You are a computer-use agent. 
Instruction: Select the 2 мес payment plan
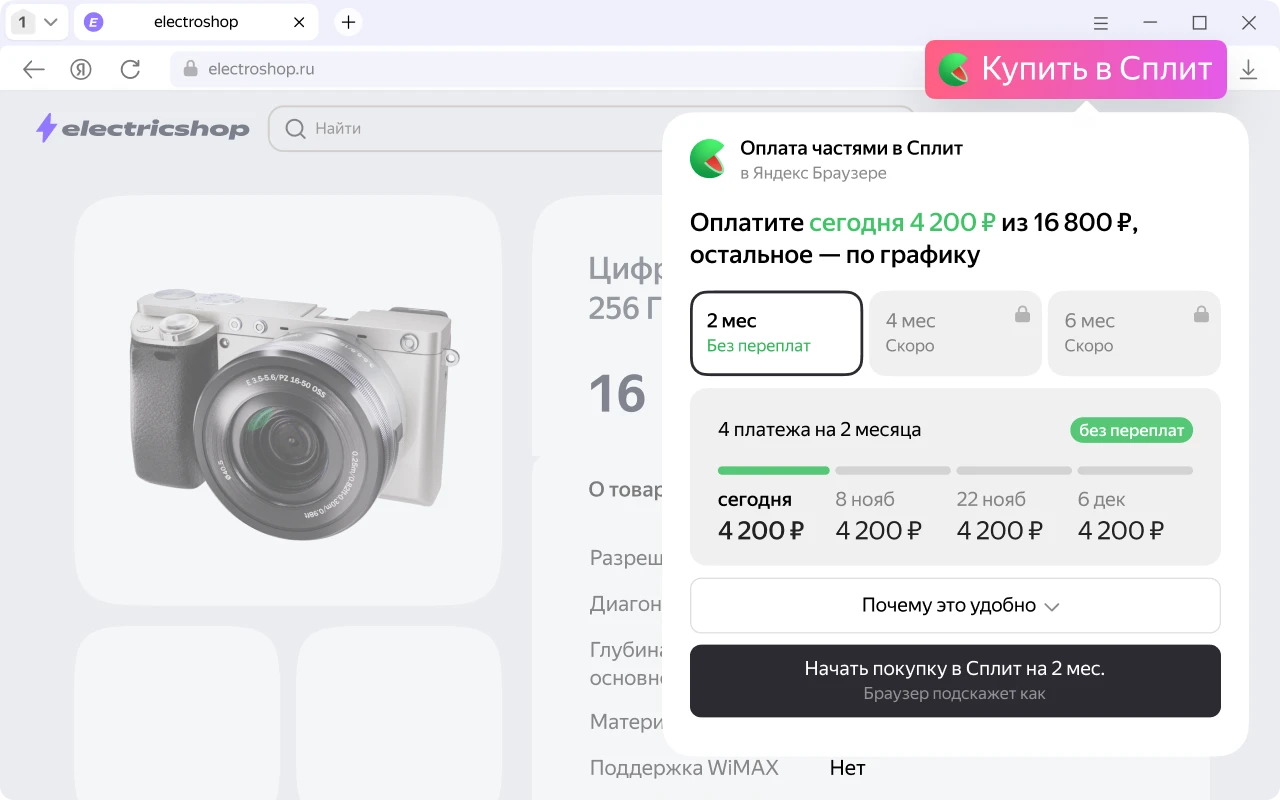click(x=776, y=333)
